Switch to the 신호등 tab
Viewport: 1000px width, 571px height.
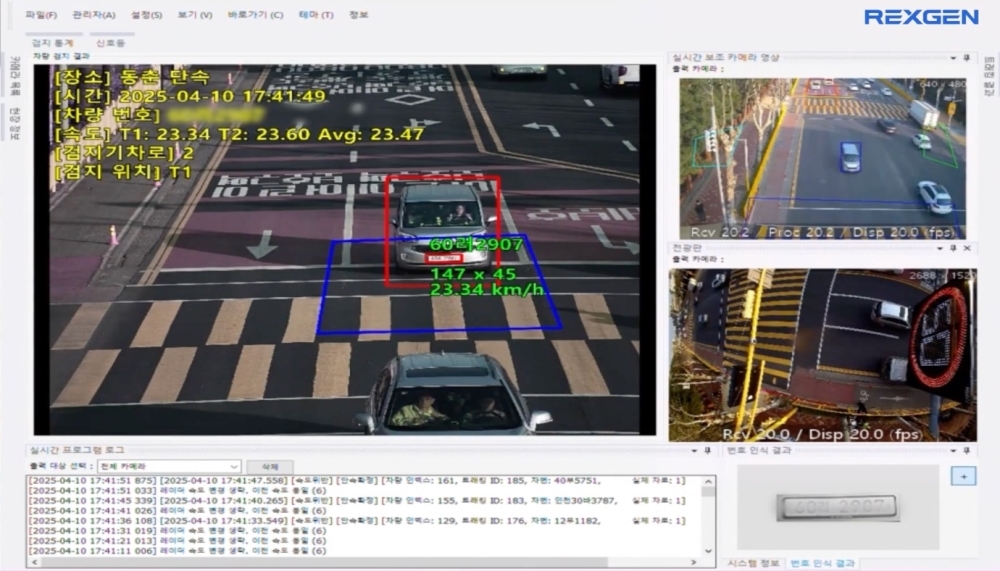click(x=110, y=43)
